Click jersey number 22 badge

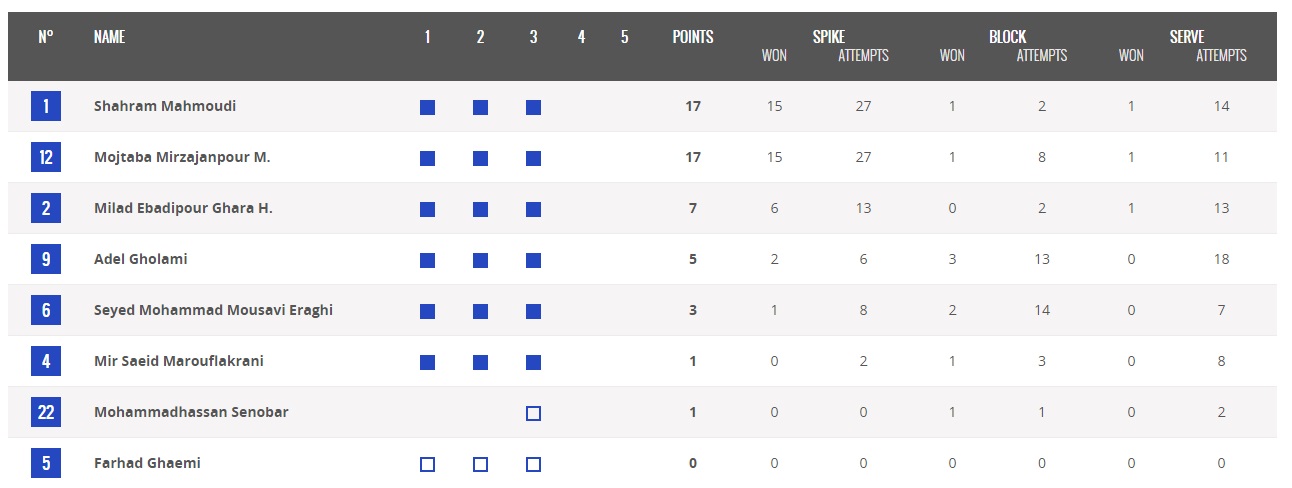pos(46,412)
